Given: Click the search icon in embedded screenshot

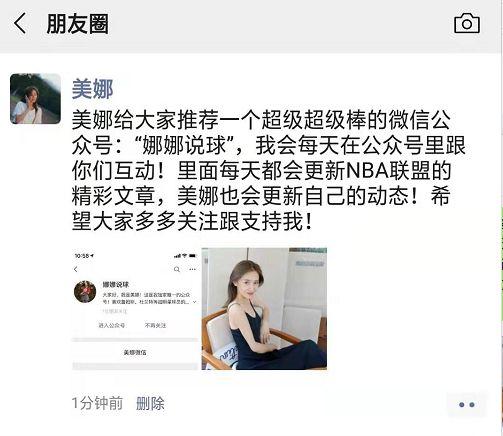Looking at the screenshot, I should pos(177,269).
